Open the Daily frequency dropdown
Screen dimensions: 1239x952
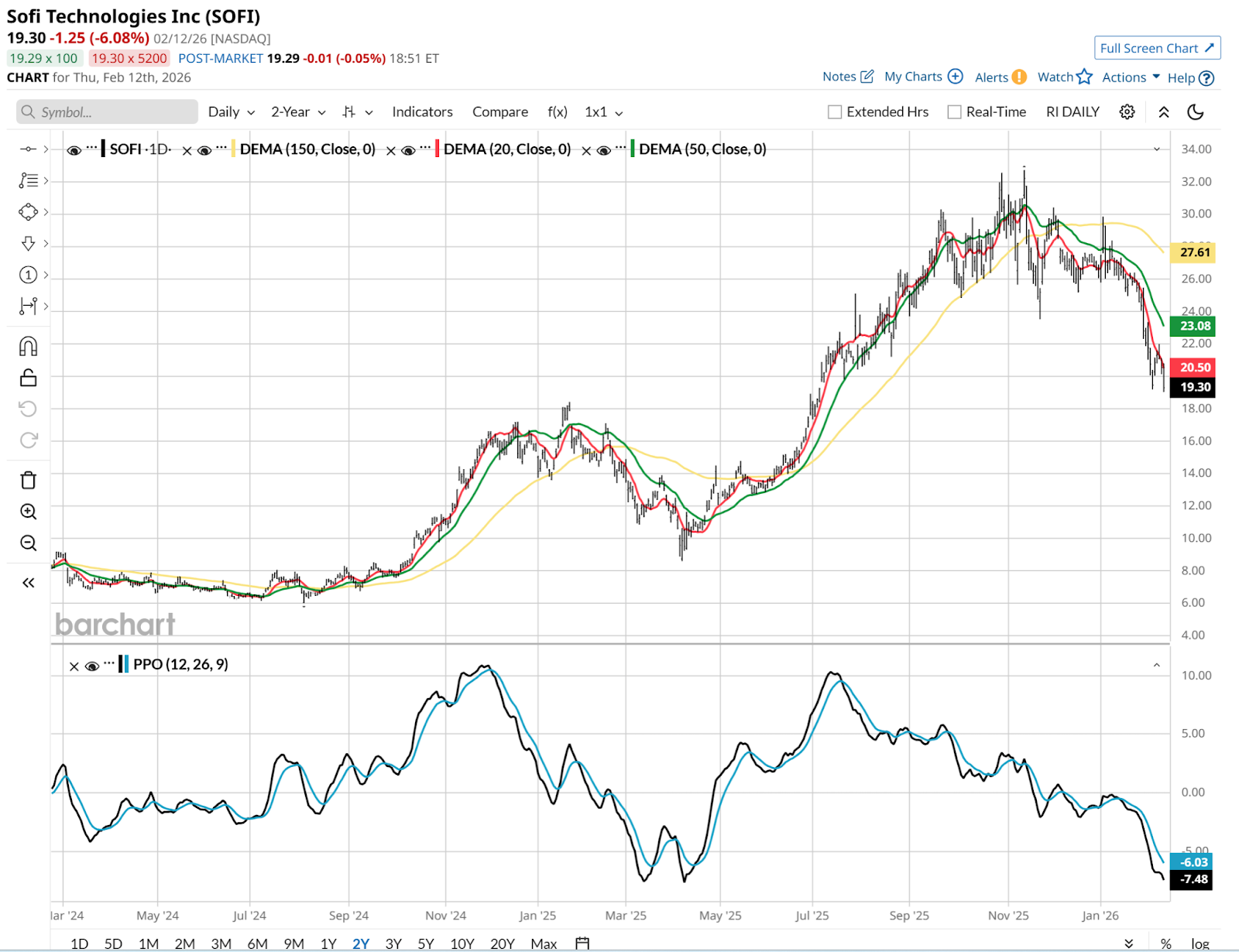click(x=231, y=112)
